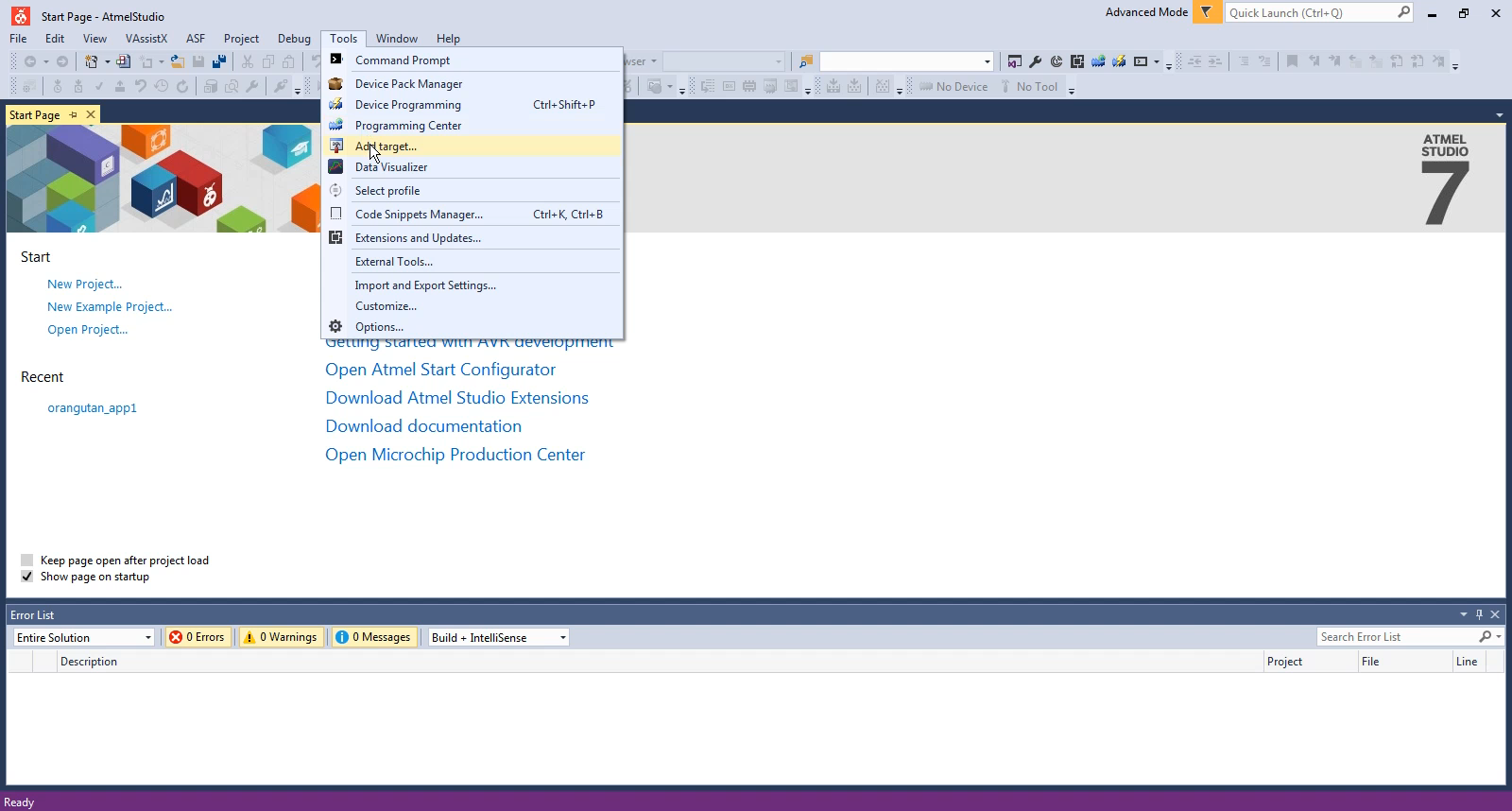Click the lightning Device Programming toolbar icon

coord(1119,61)
